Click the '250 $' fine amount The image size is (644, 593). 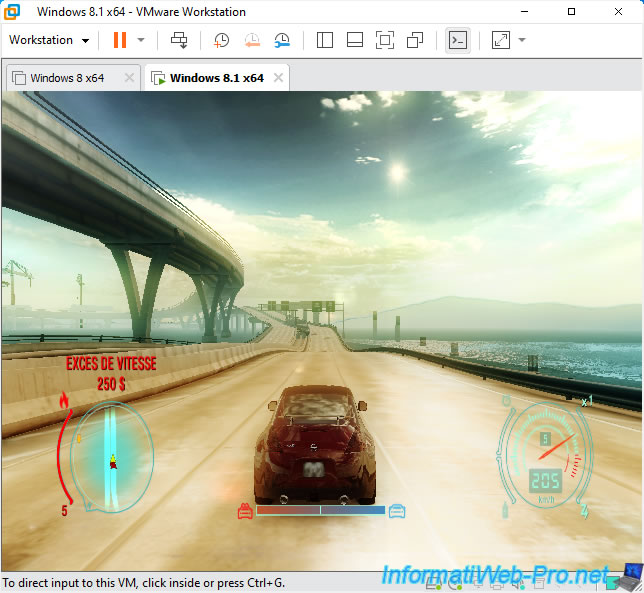click(111, 384)
